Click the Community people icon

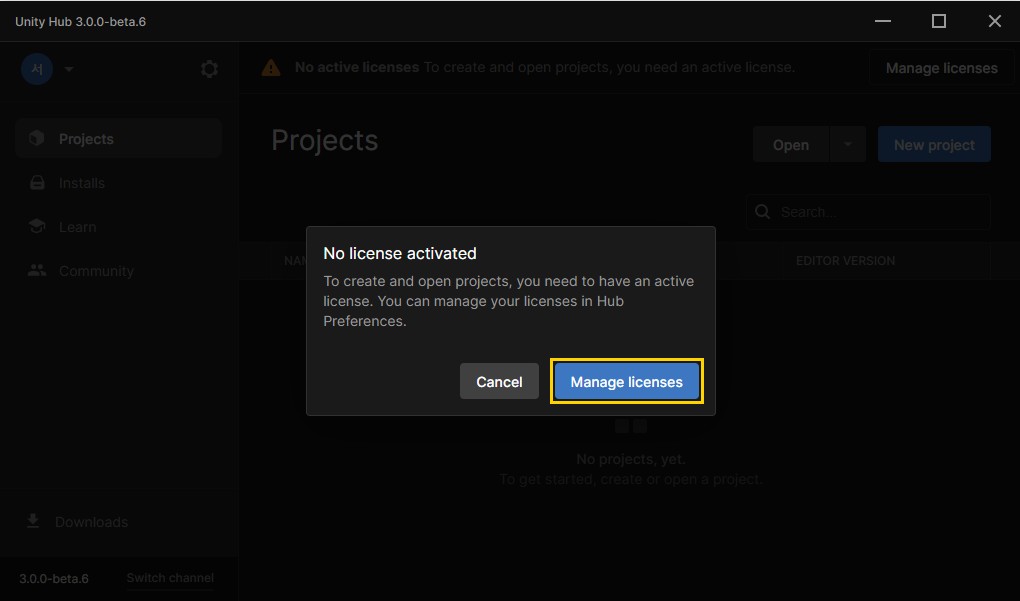click(37, 271)
